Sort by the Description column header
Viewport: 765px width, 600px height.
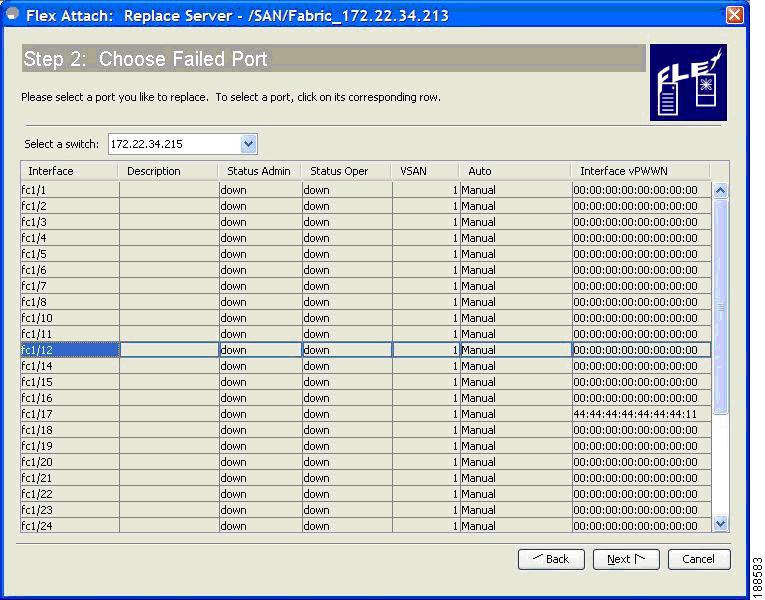pyautogui.click(x=168, y=171)
